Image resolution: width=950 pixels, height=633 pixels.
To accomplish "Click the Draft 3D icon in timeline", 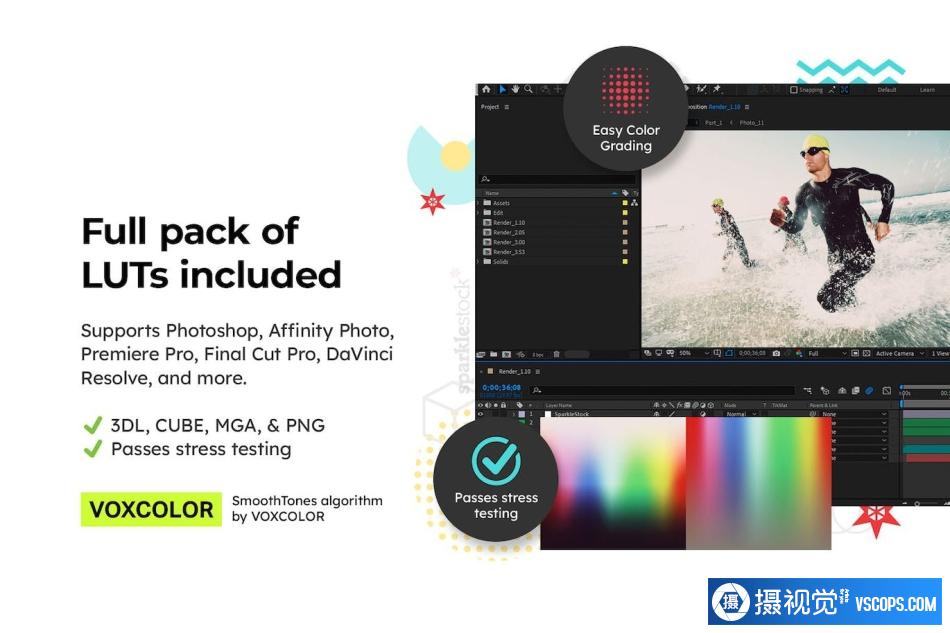I will pyautogui.click(x=825, y=391).
